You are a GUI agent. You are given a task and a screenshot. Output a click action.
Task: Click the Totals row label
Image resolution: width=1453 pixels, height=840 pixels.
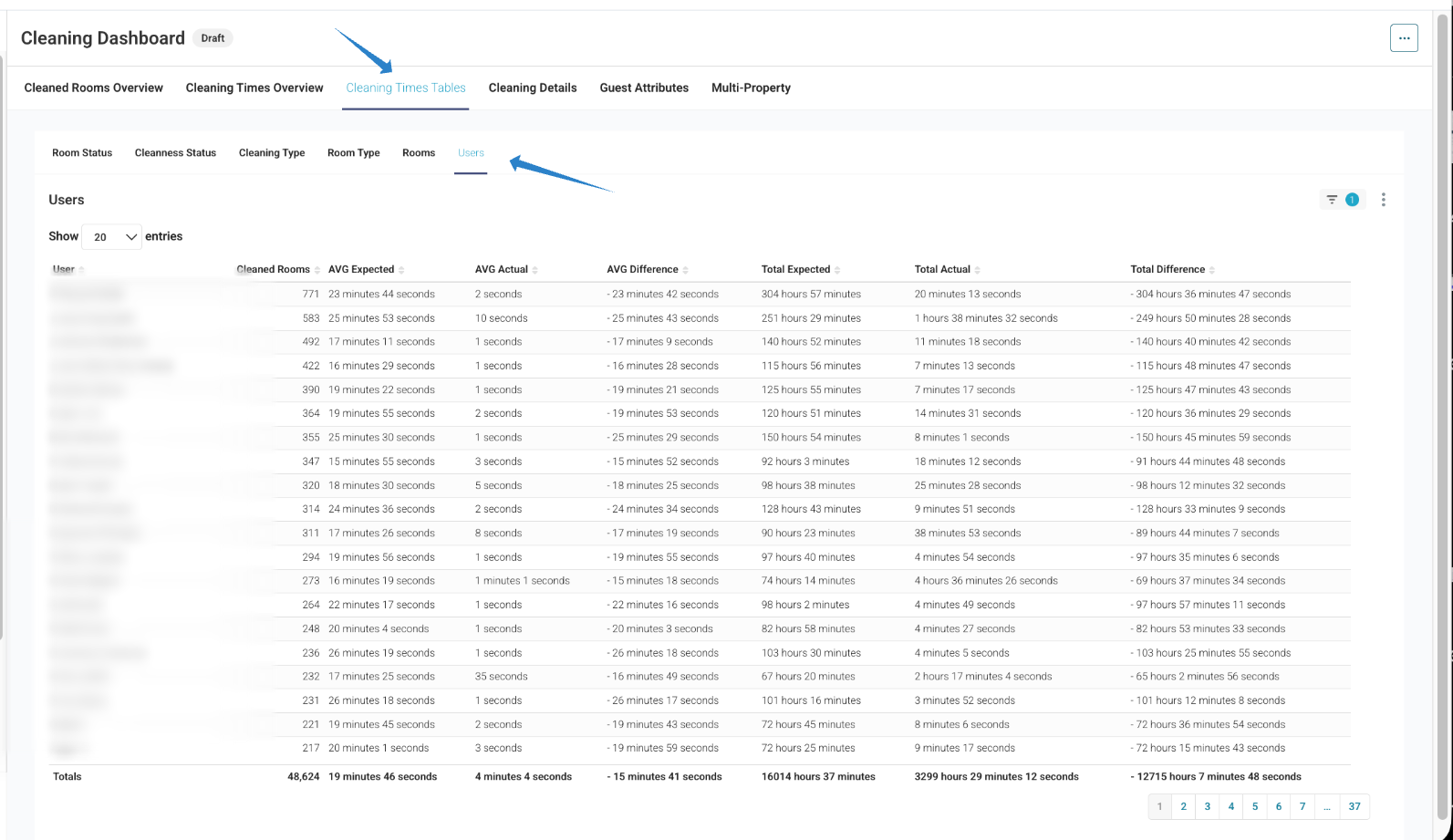pos(67,777)
